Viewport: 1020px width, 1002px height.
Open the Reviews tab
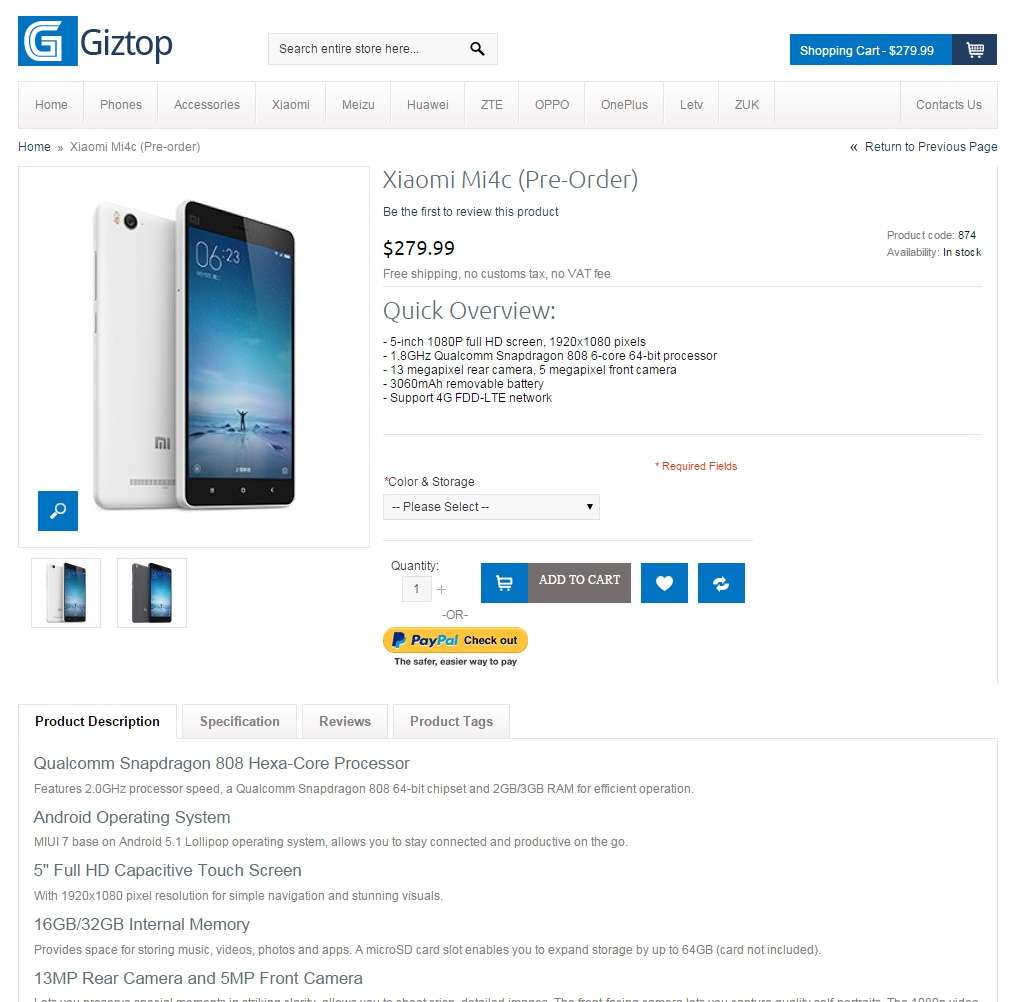click(345, 722)
